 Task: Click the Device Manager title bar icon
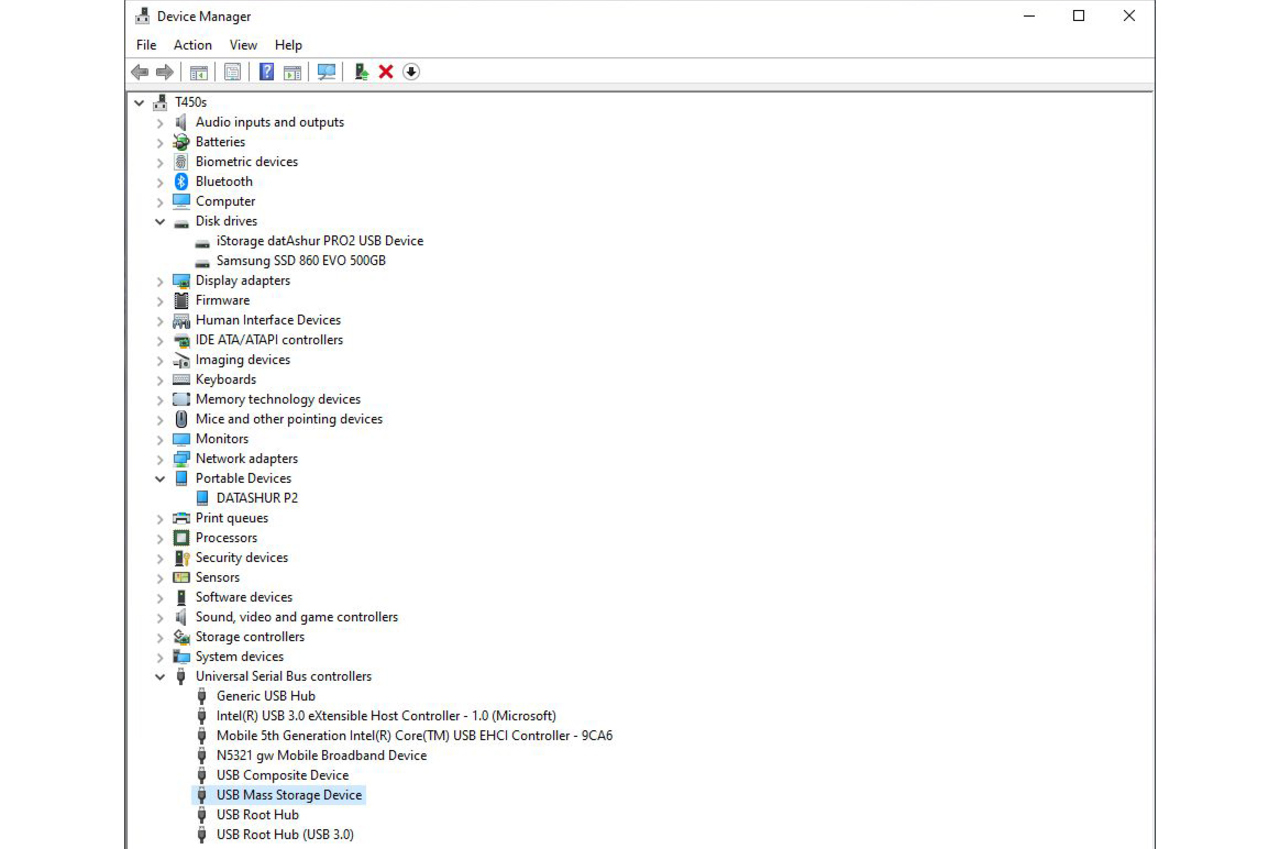pyautogui.click(x=143, y=16)
